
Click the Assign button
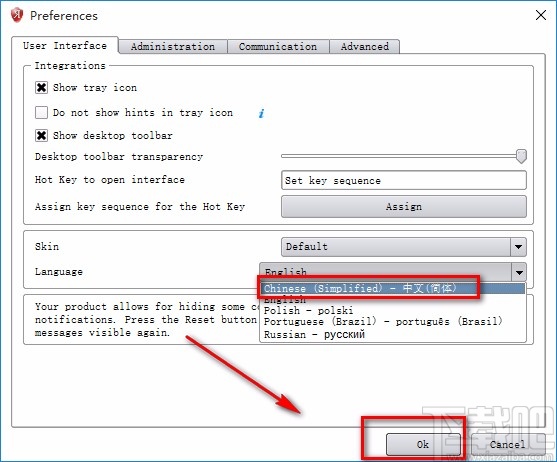tap(404, 207)
